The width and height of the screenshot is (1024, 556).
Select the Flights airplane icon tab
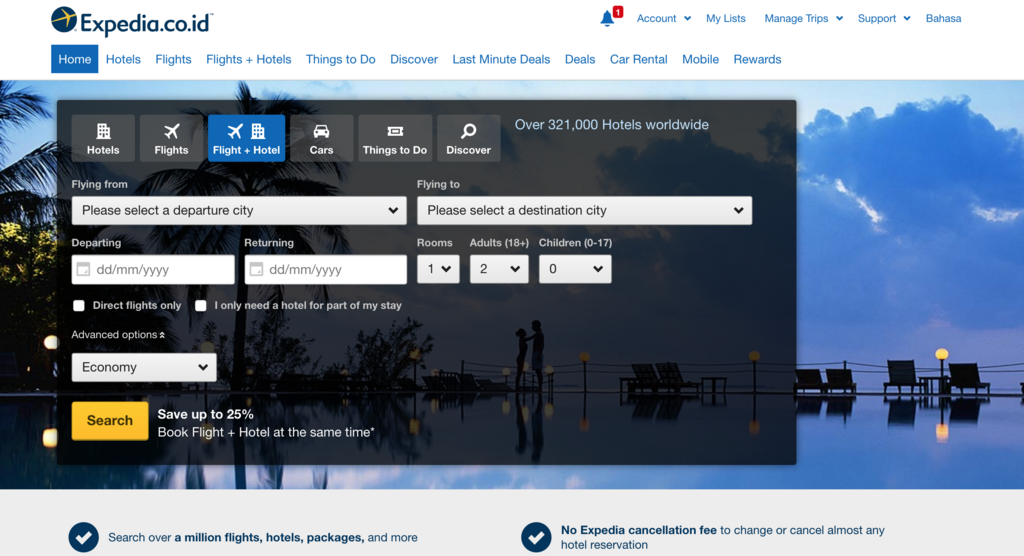171,138
